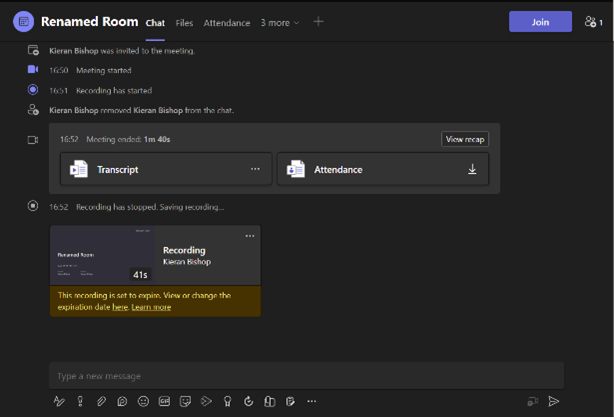
Task: Click the Viva Learning icon in compose toolbar
Action: coord(269,401)
